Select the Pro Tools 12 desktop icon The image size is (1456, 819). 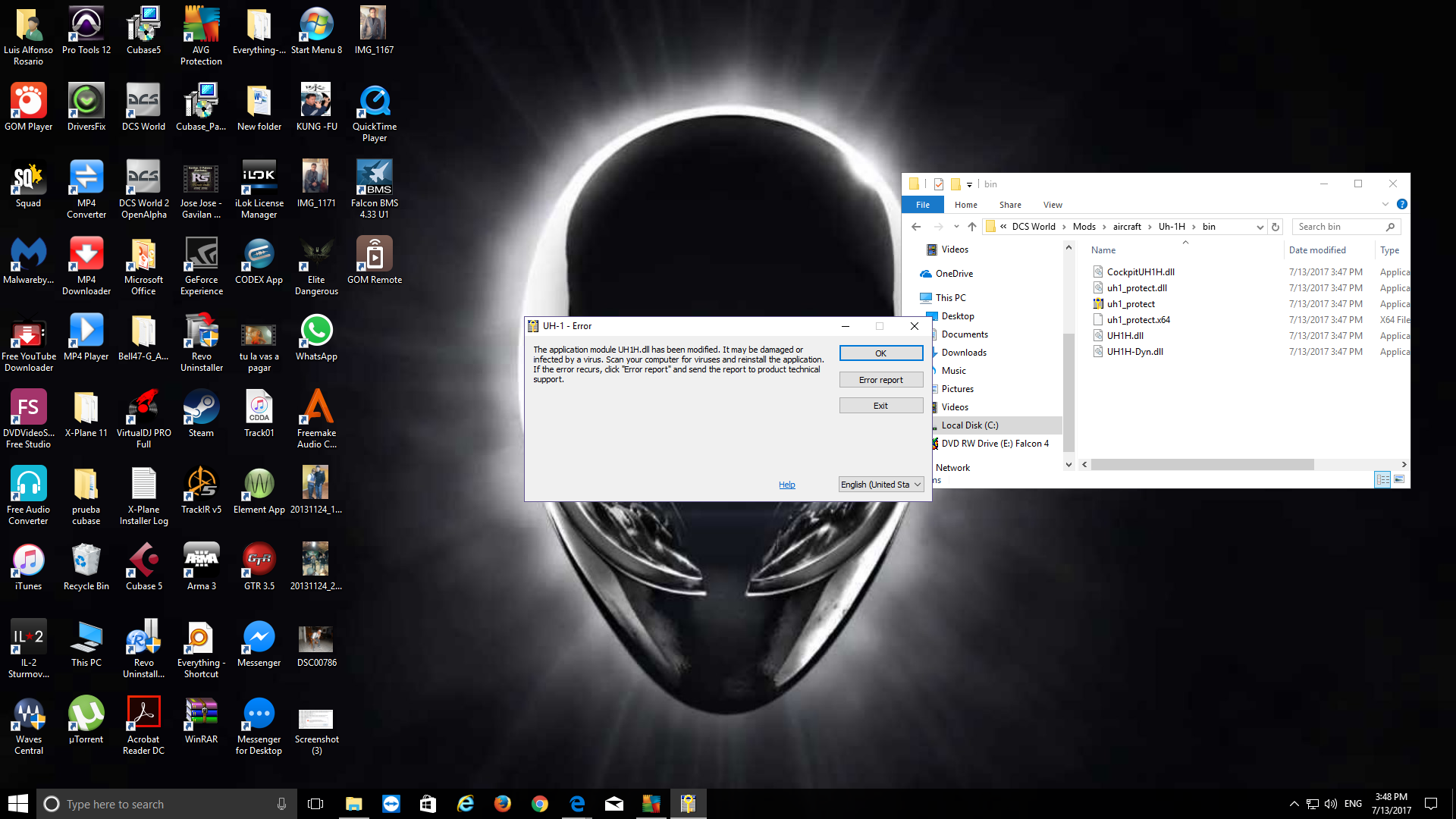click(86, 30)
